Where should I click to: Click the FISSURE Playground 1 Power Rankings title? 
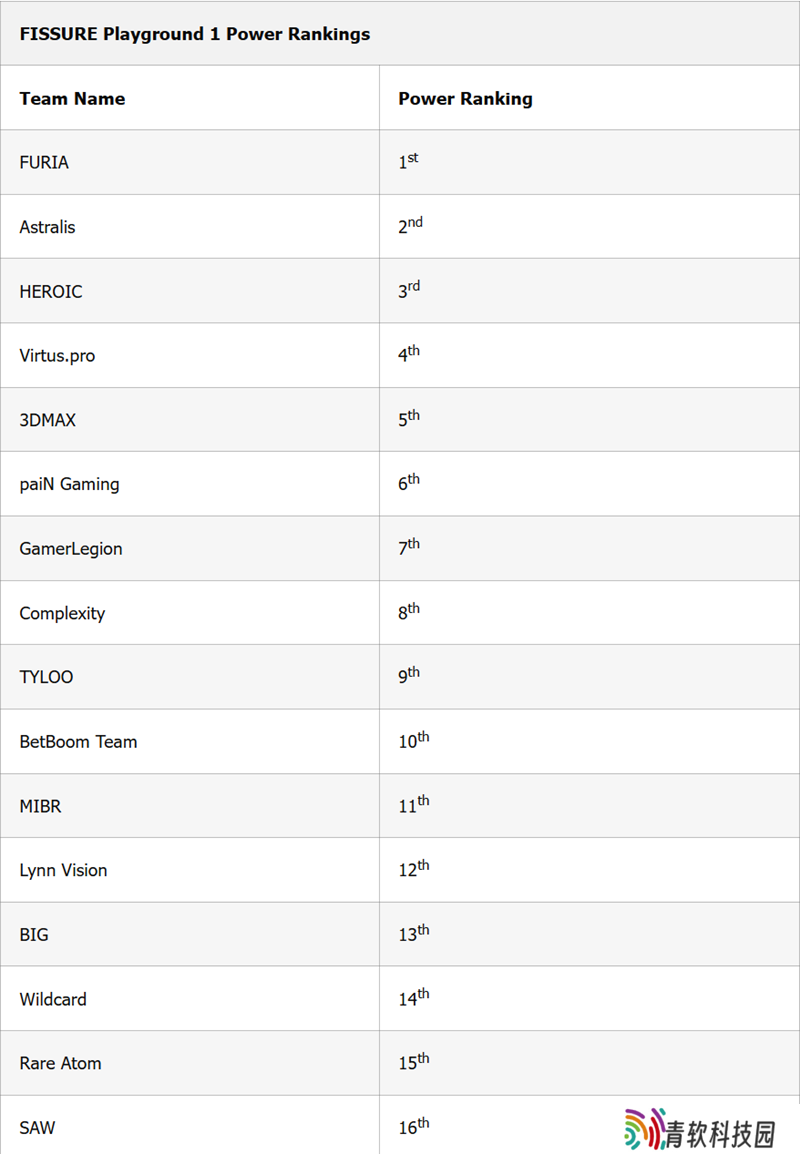pyautogui.click(x=195, y=34)
